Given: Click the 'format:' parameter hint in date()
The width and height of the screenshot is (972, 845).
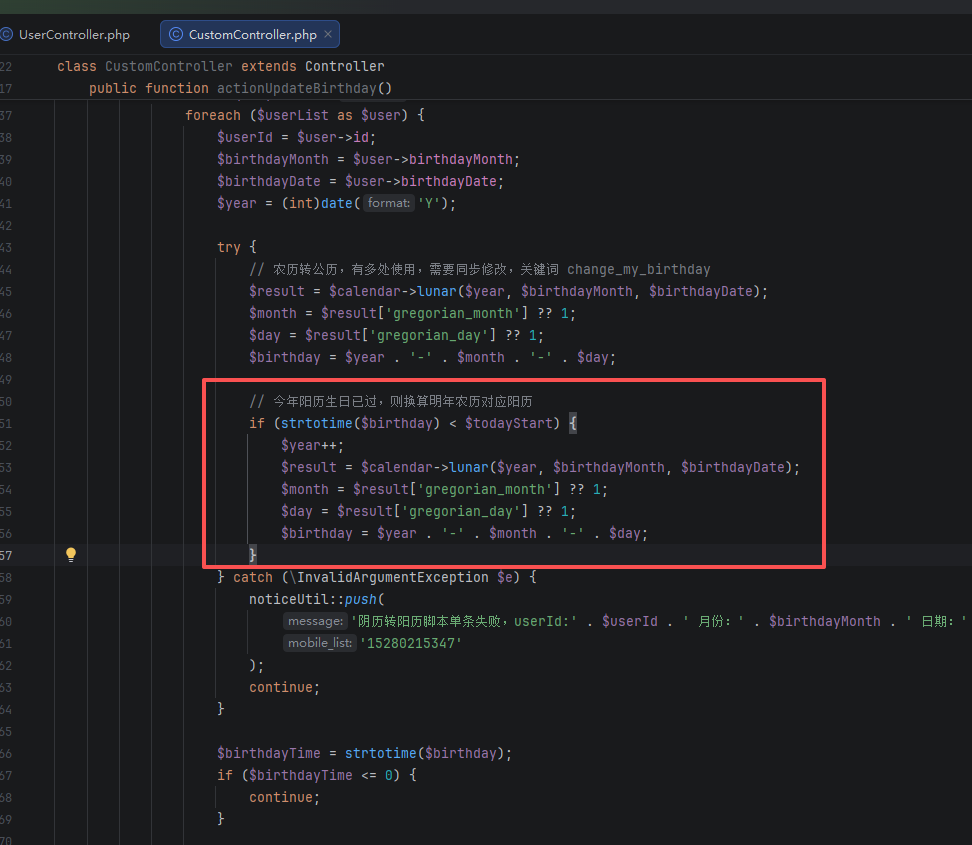Looking at the screenshot, I should (389, 203).
